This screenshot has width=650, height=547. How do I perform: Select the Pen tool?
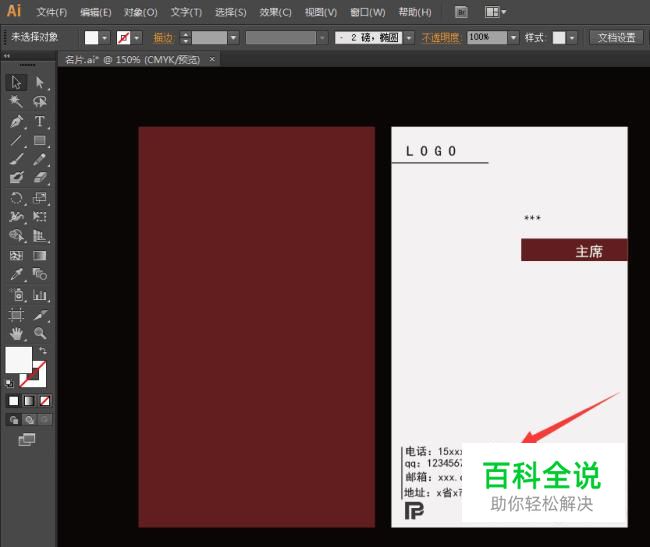click(x=16, y=121)
